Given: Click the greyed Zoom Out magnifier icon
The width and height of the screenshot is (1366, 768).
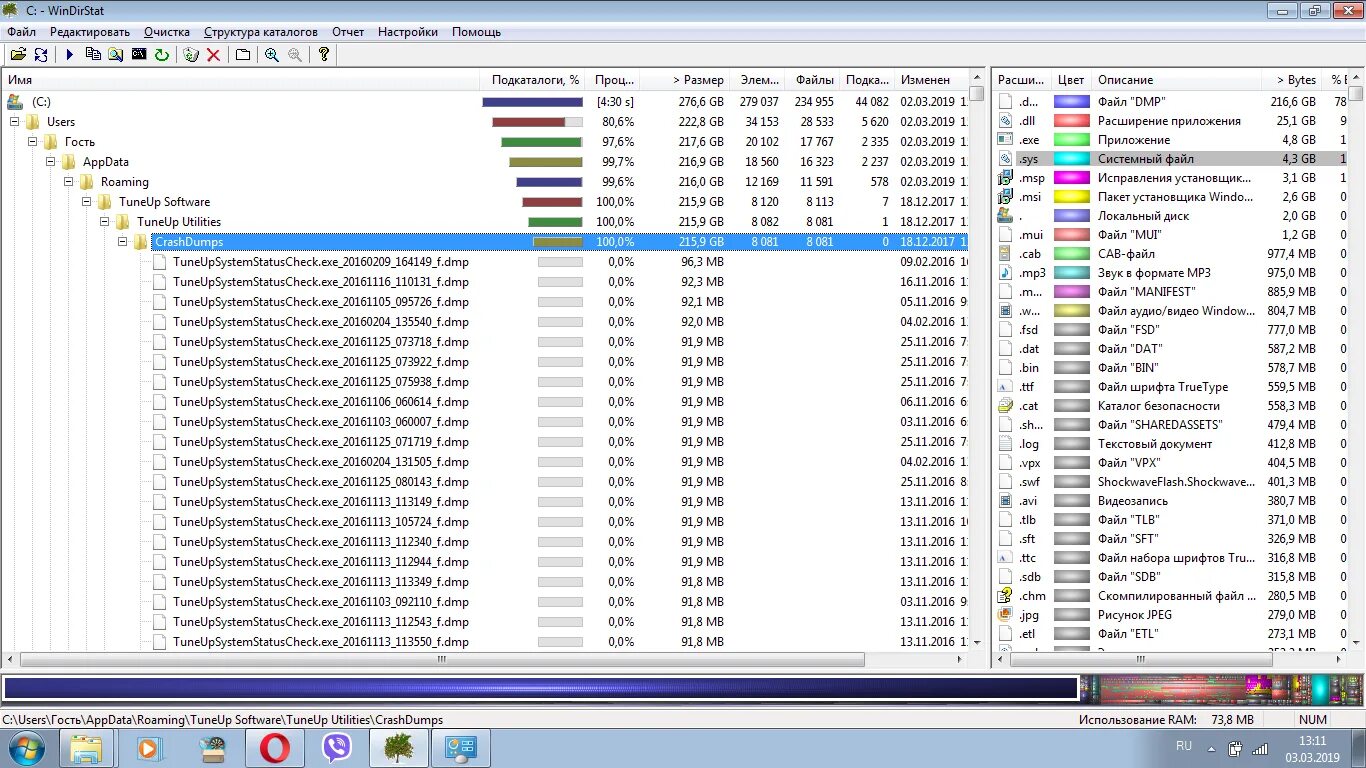Looking at the screenshot, I should [x=295, y=55].
